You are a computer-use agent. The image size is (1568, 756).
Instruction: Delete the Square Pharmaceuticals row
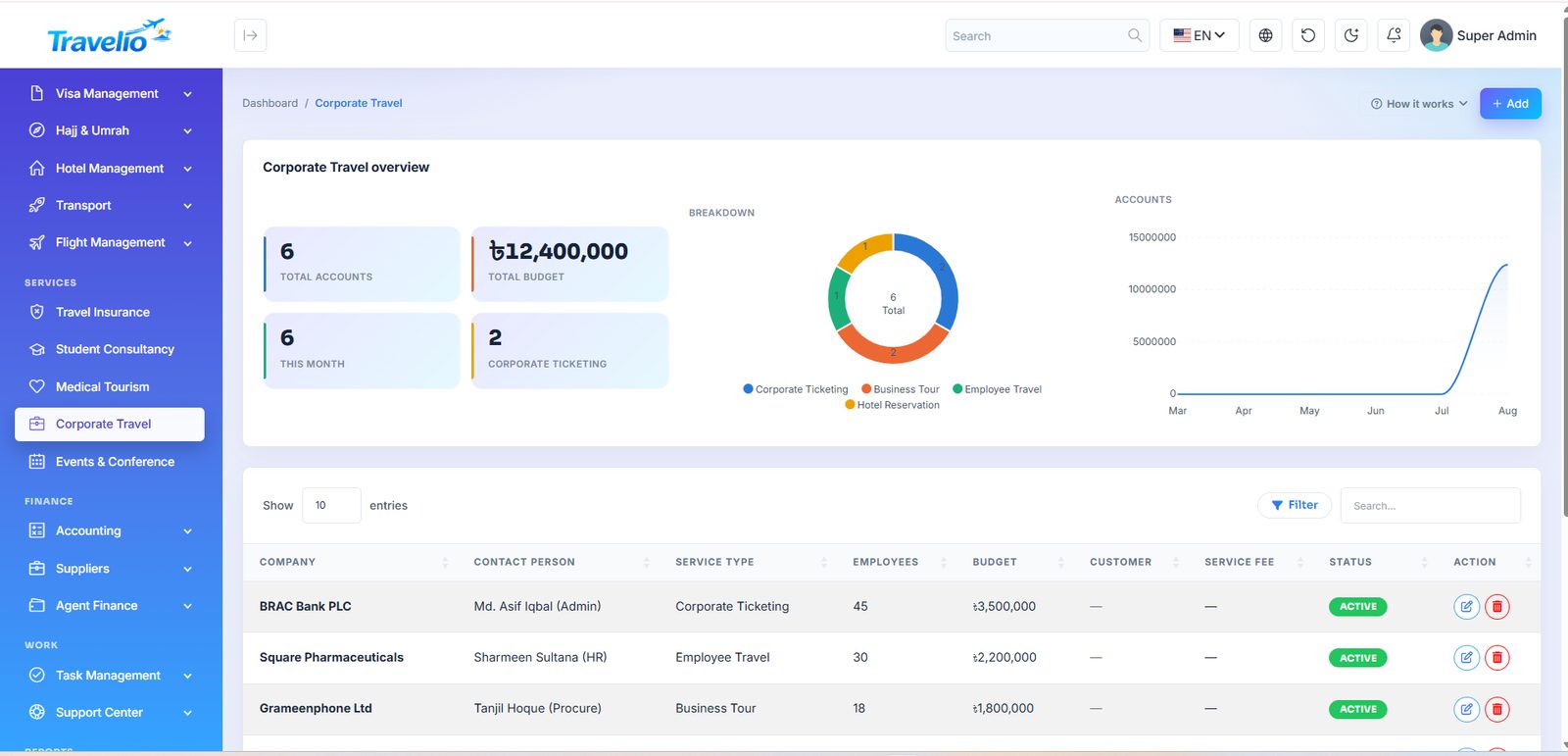tap(1496, 657)
